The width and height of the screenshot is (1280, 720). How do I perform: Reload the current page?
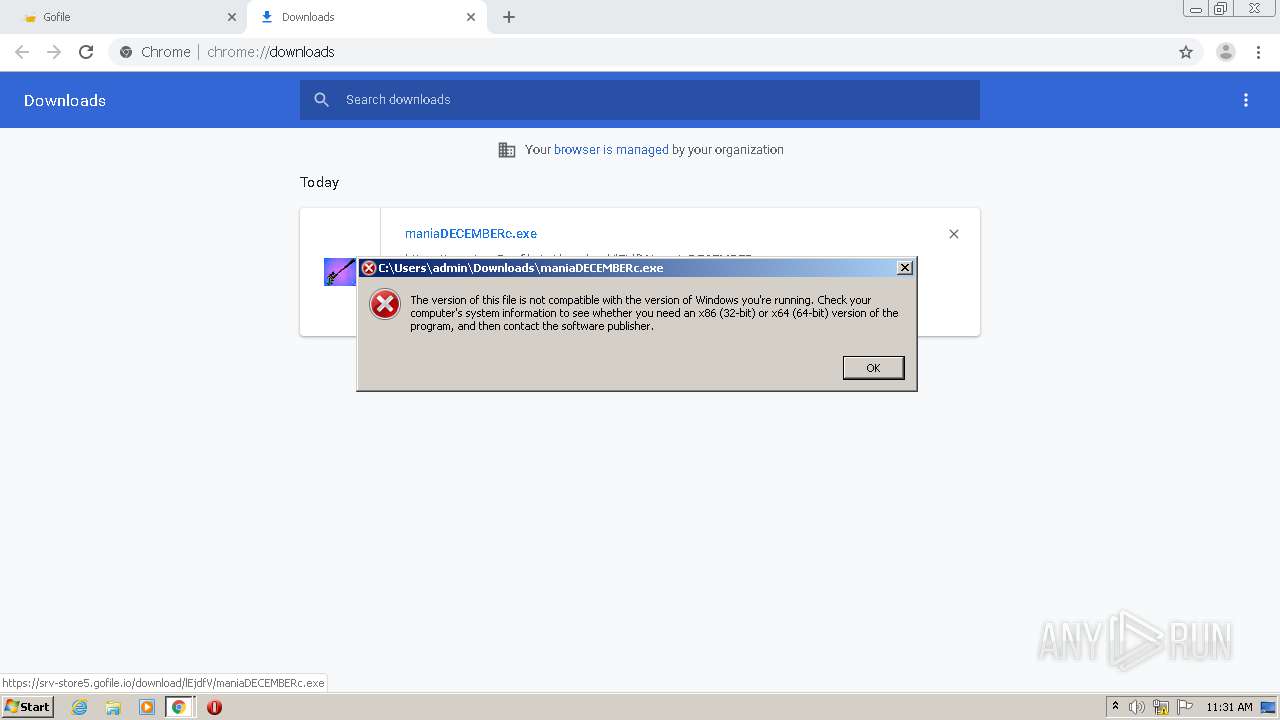pos(86,52)
